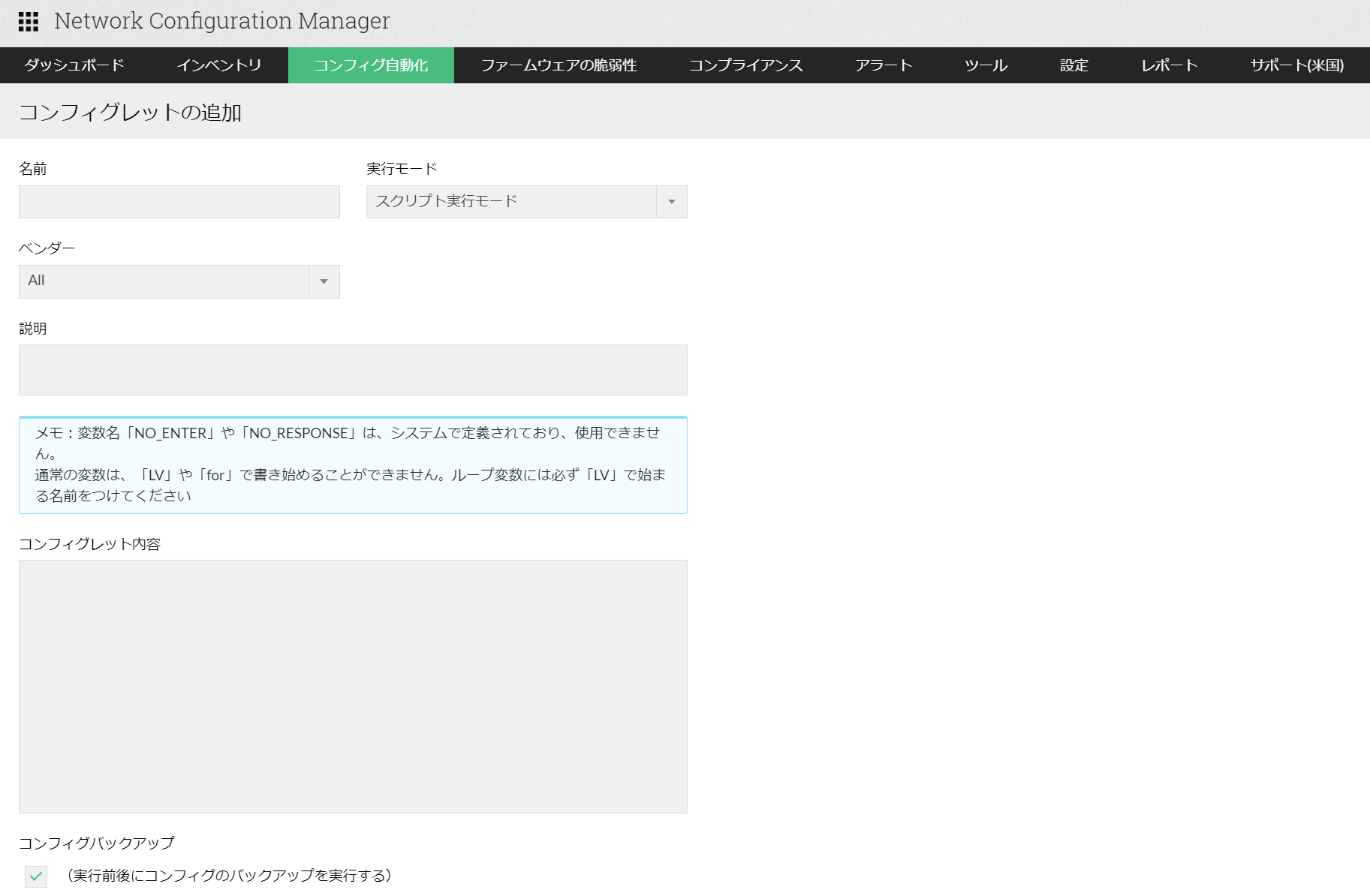The image size is (1370, 896).
Task: Open the apps grid launcher icon
Action: click(x=29, y=22)
